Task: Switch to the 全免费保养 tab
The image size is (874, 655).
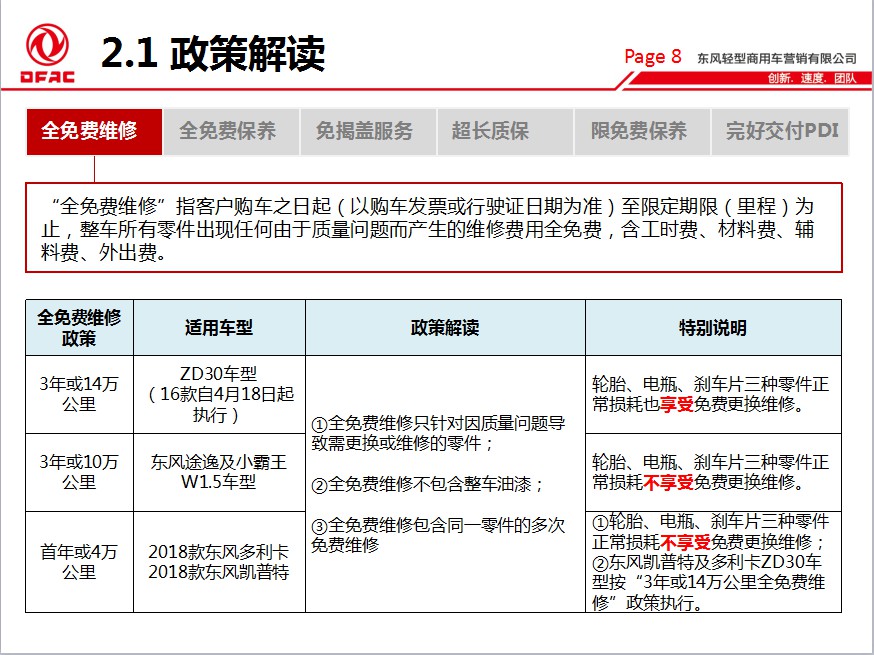Action: click(x=228, y=131)
